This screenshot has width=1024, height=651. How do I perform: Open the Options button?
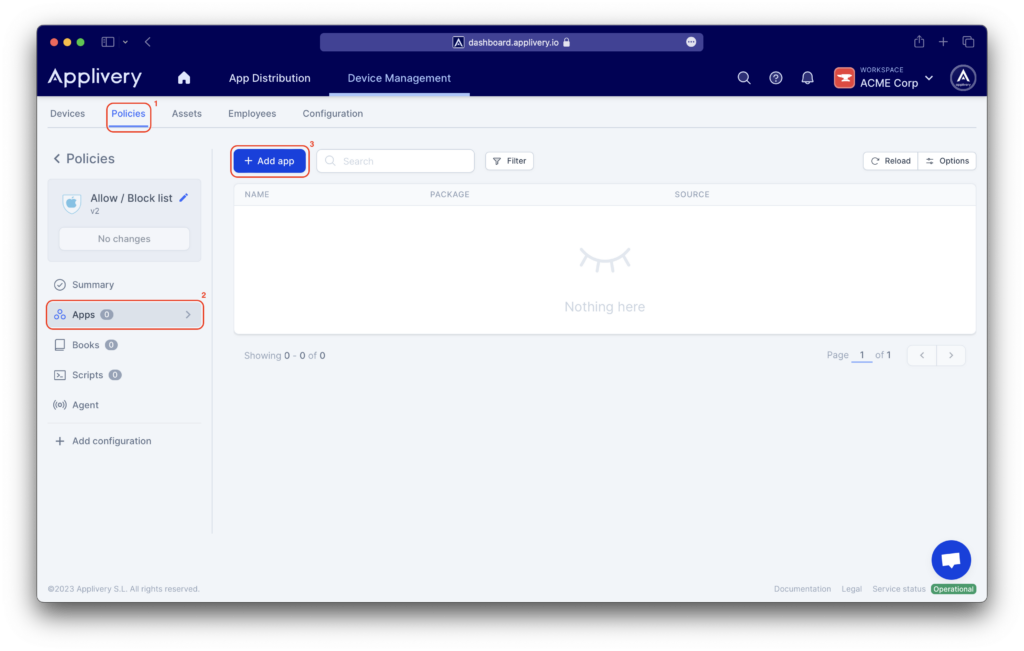(947, 161)
